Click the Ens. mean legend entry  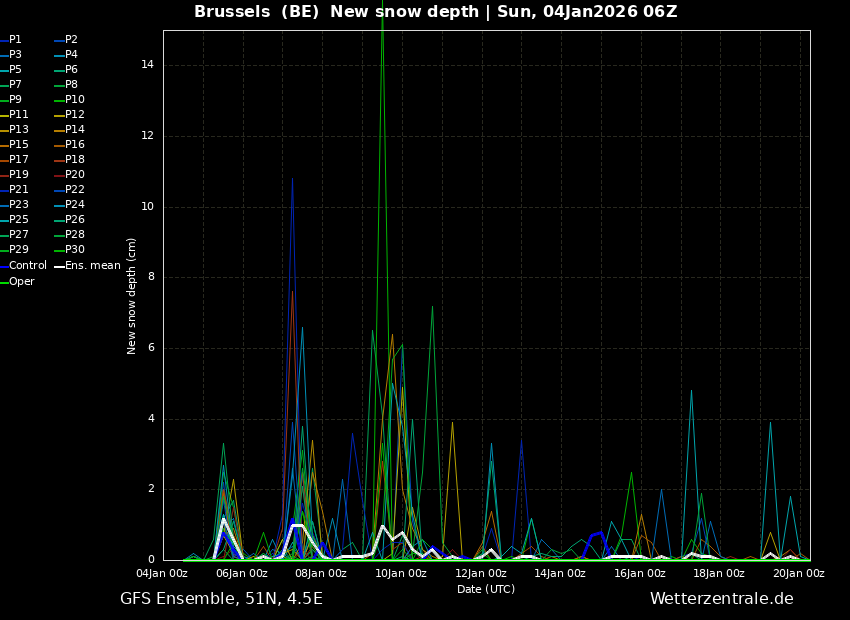click(87, 266)
